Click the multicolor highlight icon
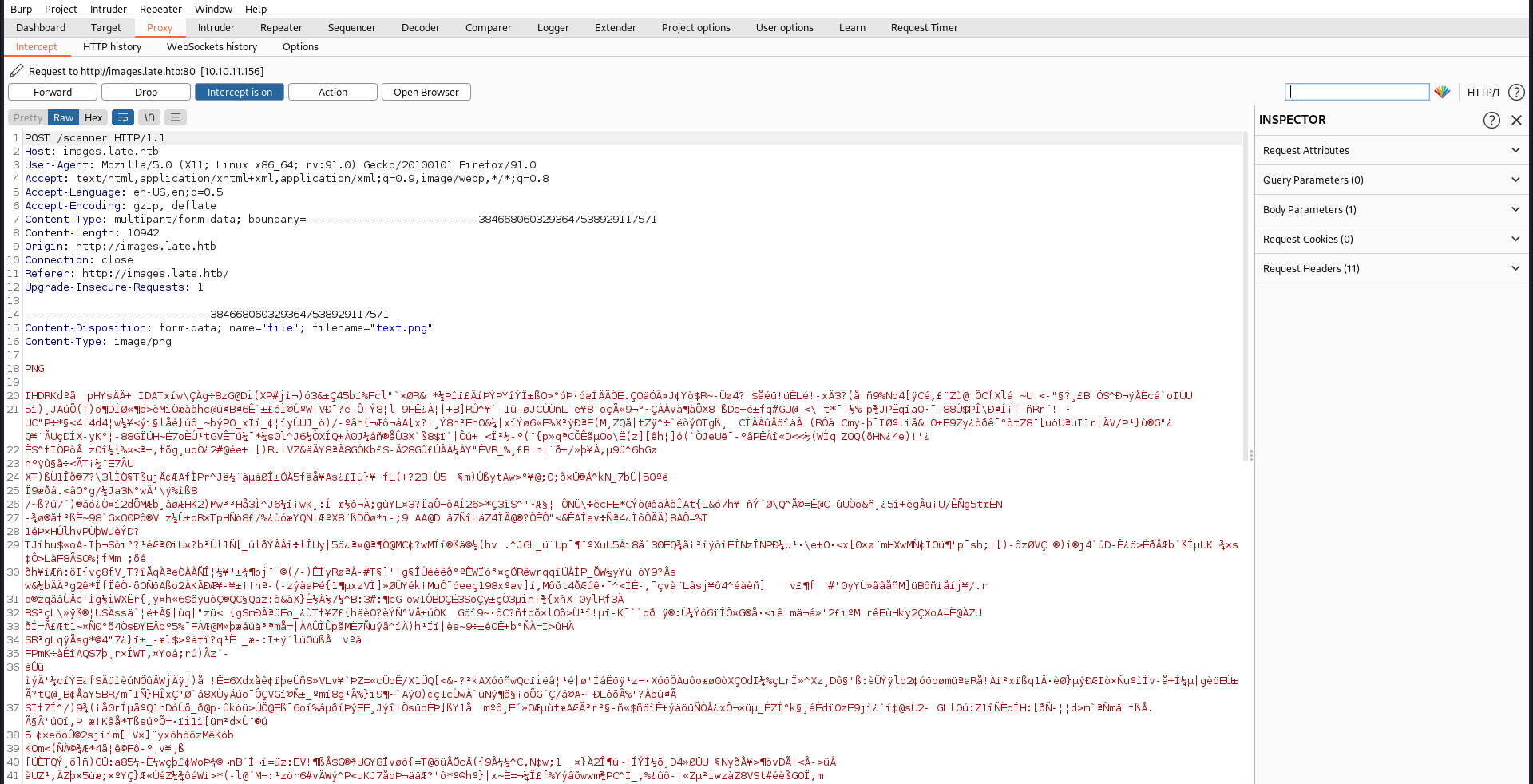This screenshot has height=784, width=1533. 1442,92
